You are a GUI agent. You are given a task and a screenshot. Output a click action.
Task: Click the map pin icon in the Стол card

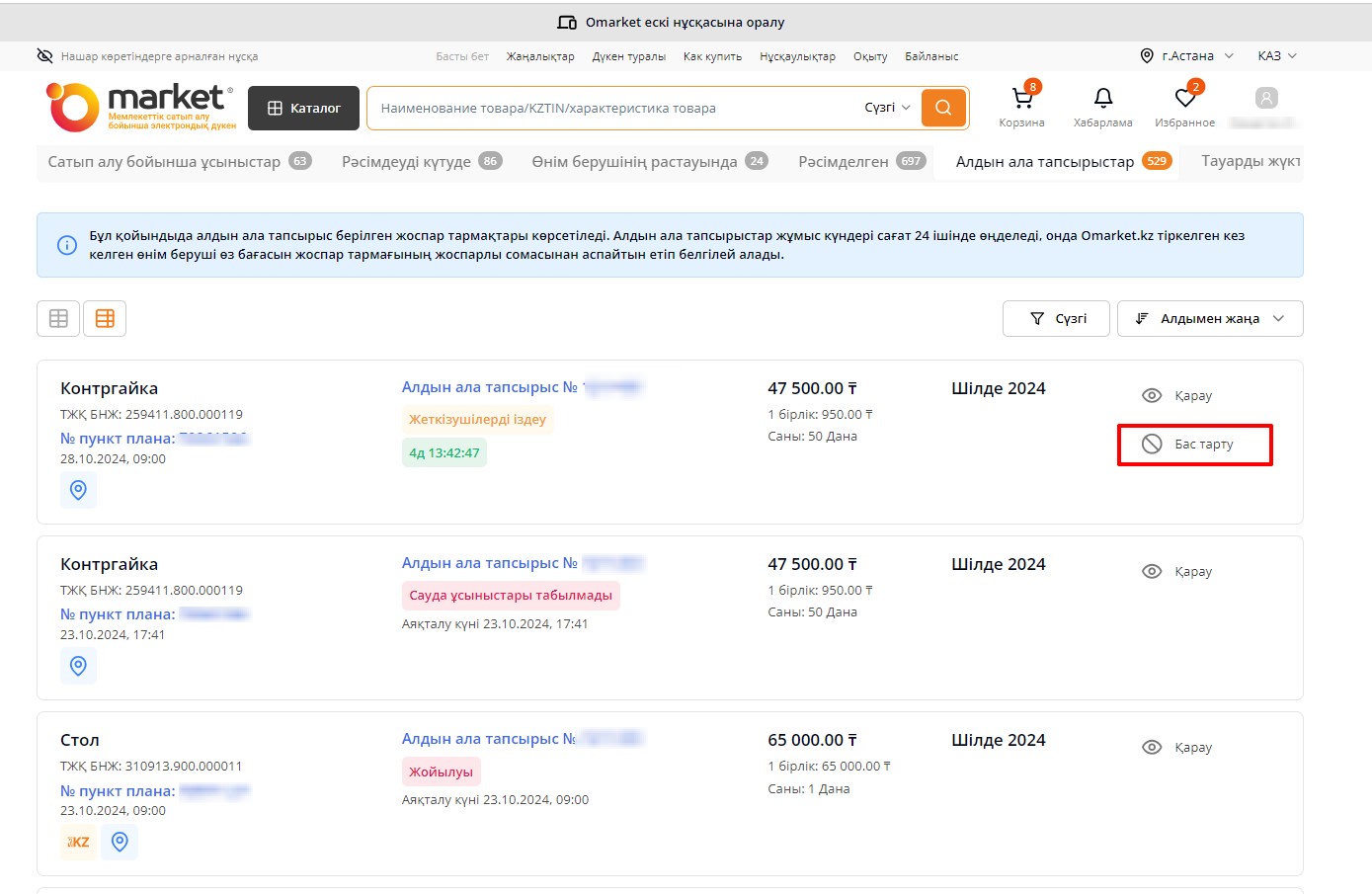(x=120, y=842)
